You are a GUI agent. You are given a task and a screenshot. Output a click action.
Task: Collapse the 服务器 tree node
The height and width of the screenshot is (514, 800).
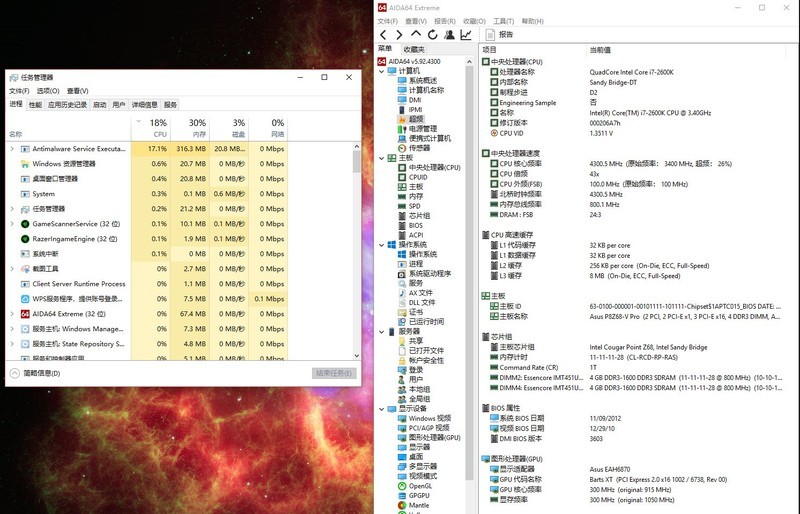point(382,332)
